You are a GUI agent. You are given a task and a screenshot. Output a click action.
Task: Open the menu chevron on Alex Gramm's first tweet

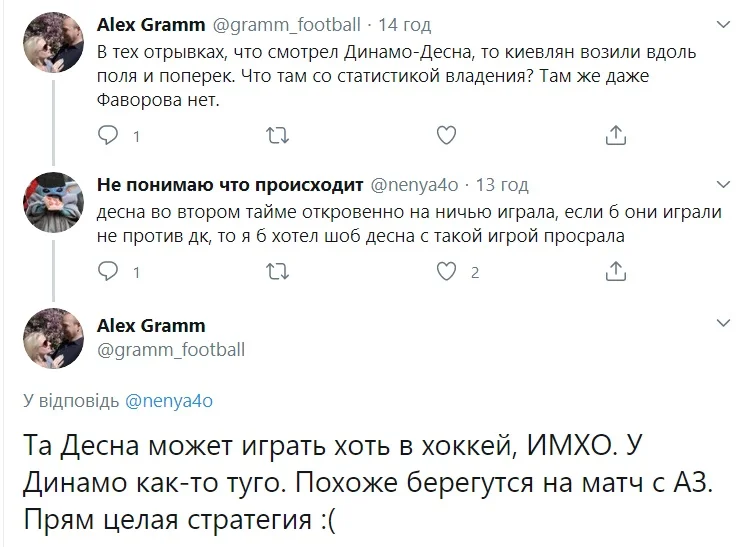723,20
